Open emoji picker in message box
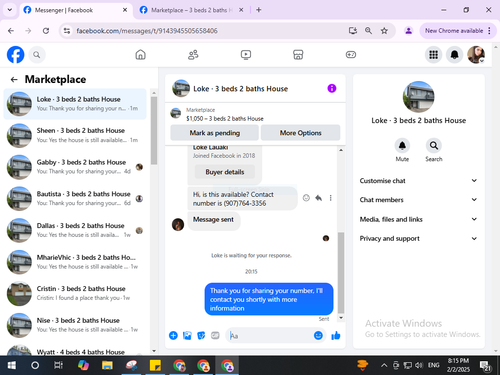Viewport: 500px width, 375px height. point(318,335)
